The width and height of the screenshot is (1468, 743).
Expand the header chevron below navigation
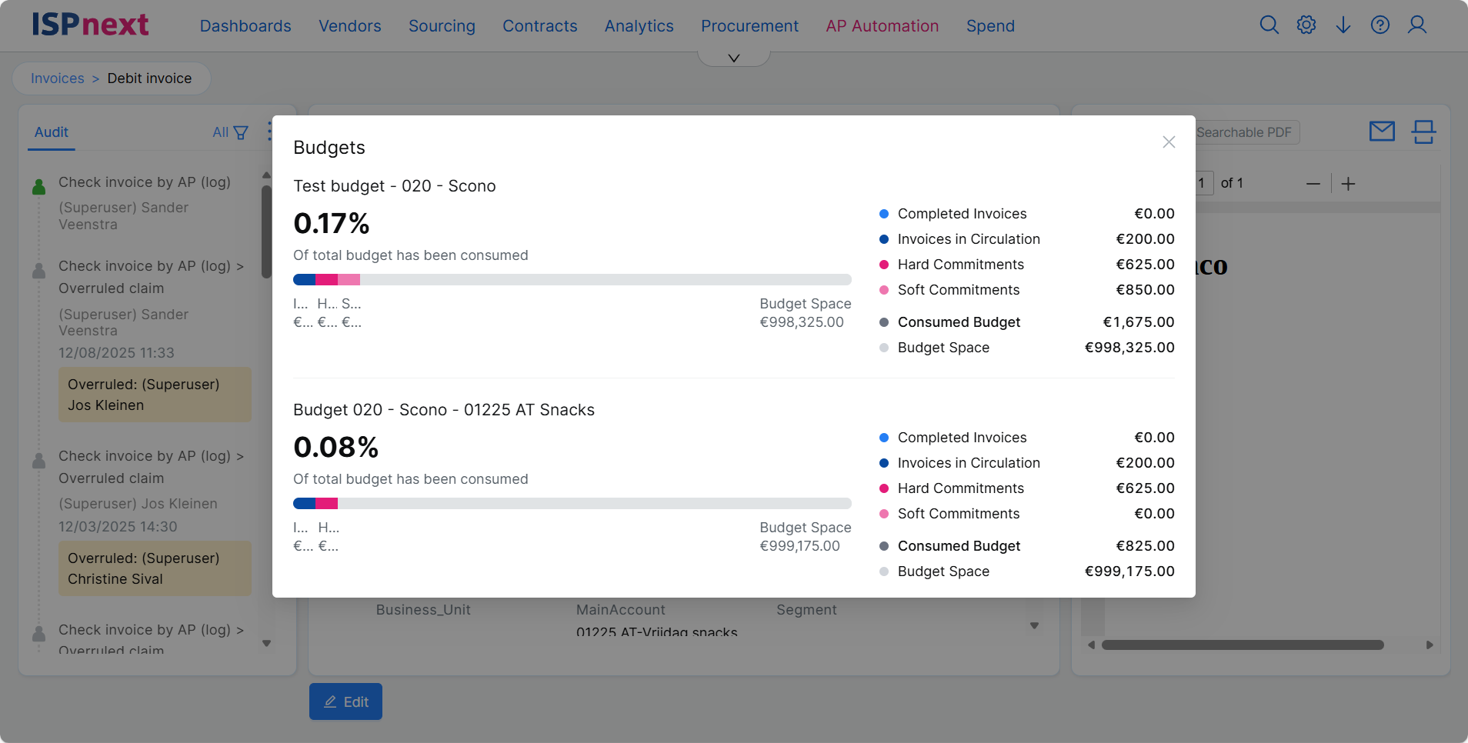point(734,58)
